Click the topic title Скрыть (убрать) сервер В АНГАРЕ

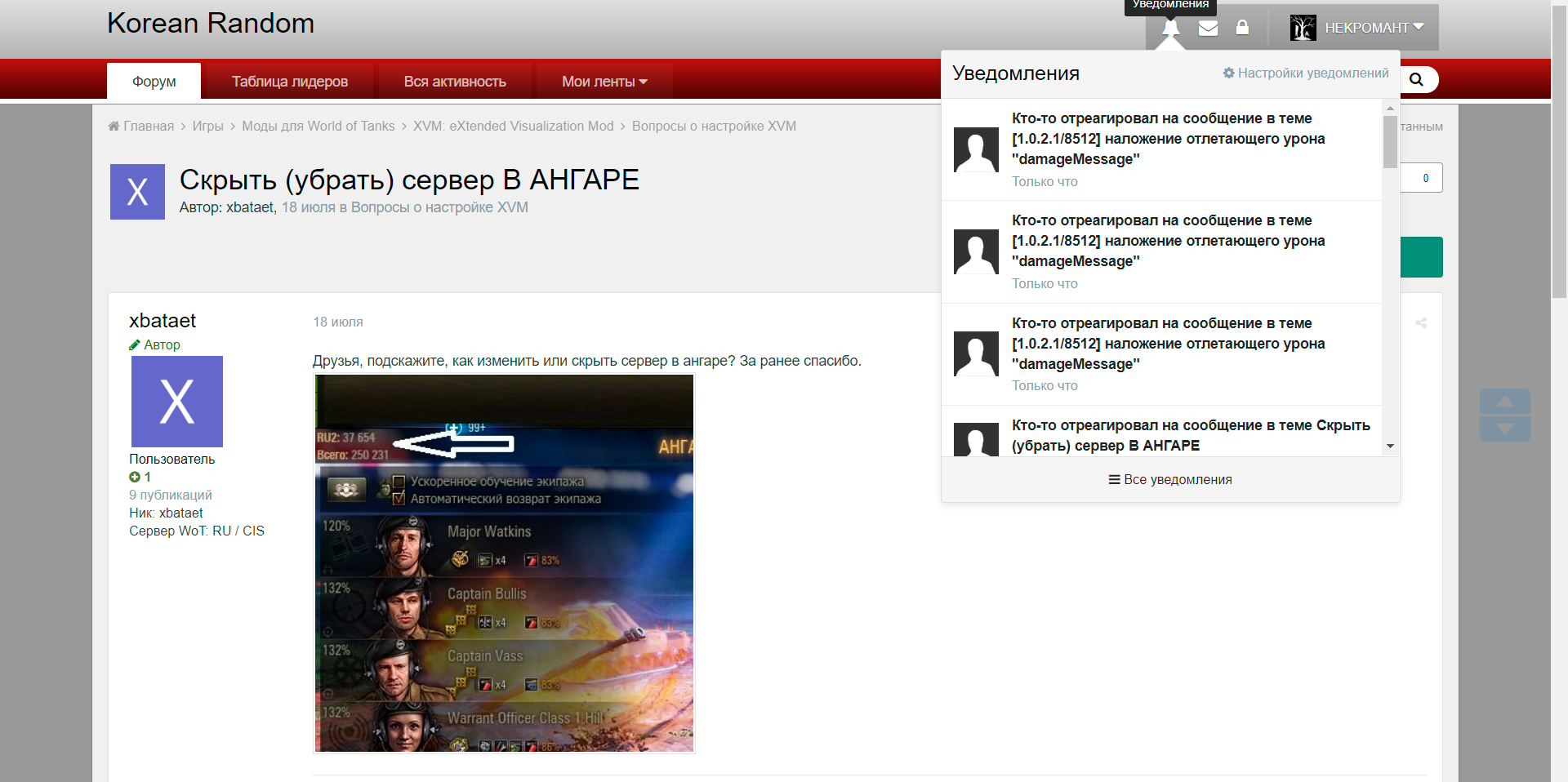tap(409, 180)
